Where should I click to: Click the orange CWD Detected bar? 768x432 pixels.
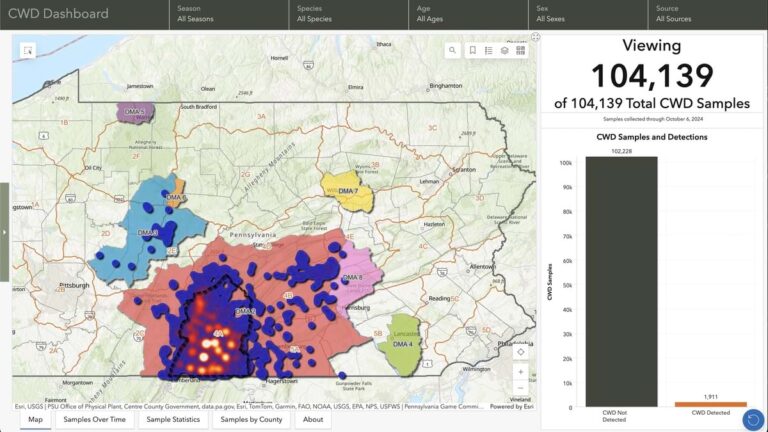pyautogui.click(x=711, y=404)
